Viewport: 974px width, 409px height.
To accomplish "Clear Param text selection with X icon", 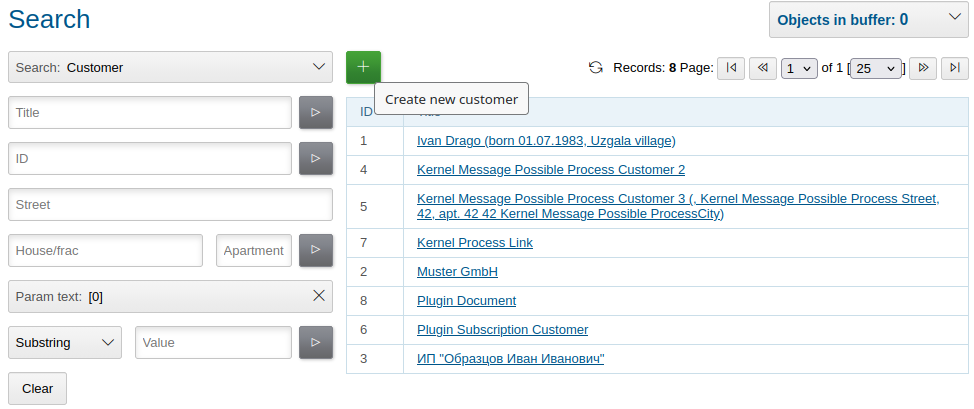I will [x=319, y=296].
